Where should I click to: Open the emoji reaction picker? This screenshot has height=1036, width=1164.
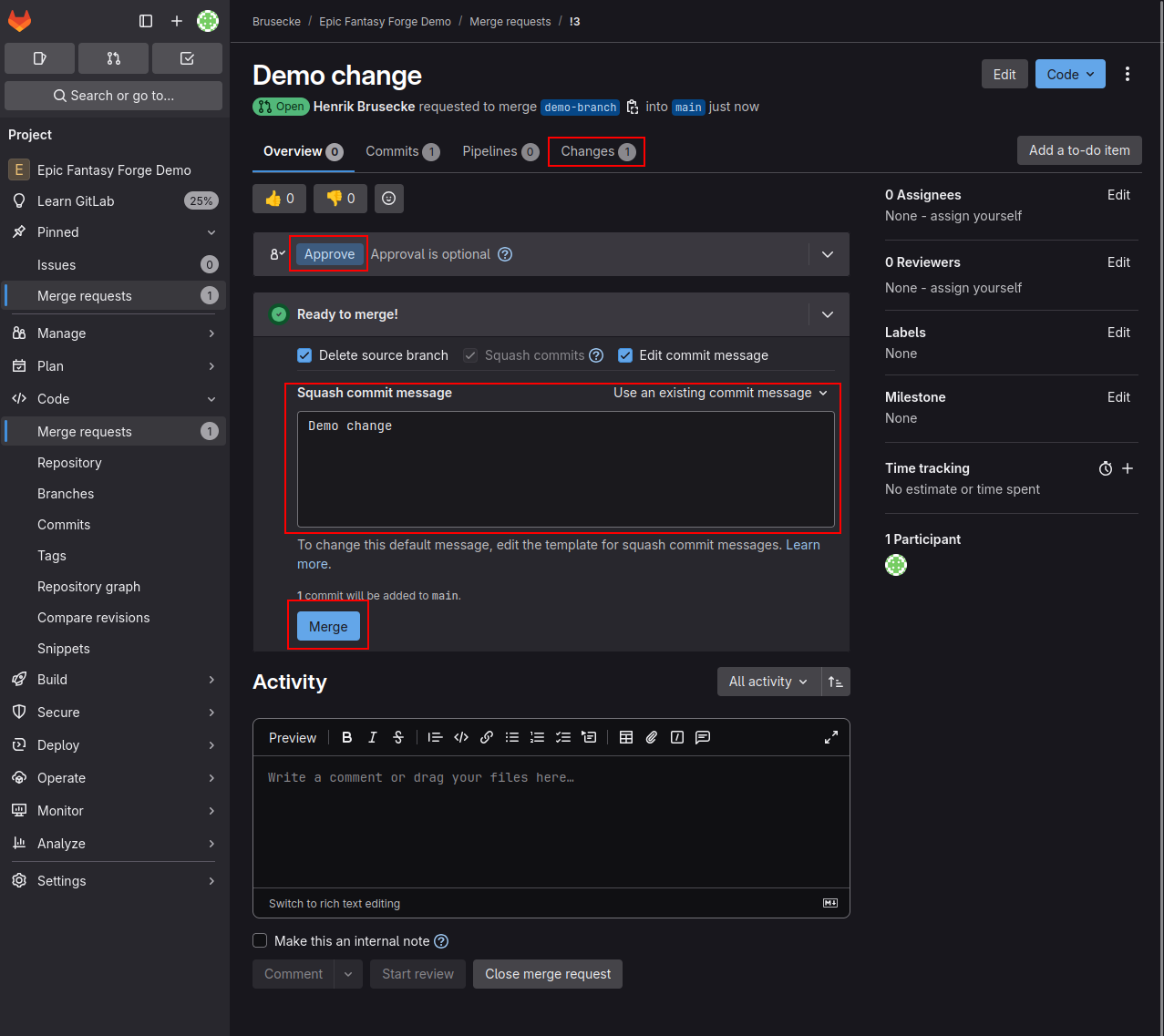(389, 198)
